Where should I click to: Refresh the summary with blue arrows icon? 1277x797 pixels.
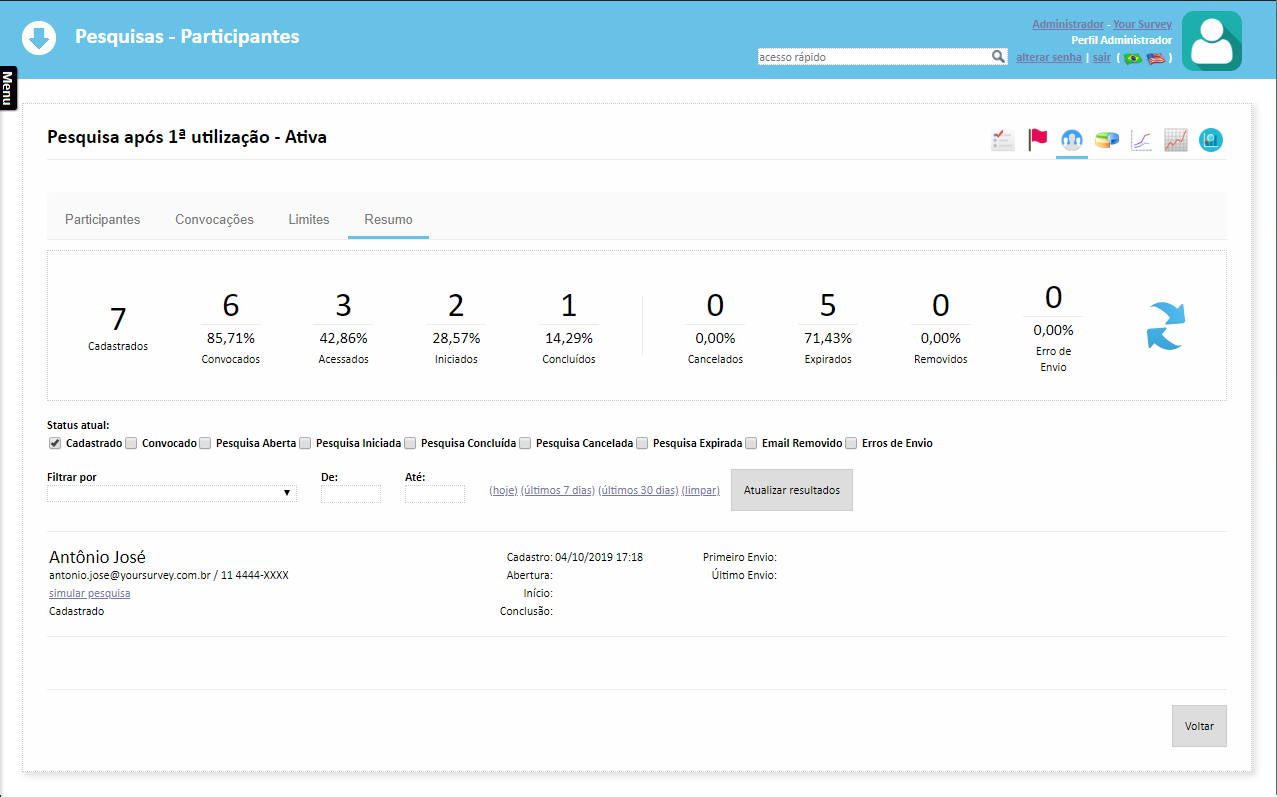[x=1165, y=326]
